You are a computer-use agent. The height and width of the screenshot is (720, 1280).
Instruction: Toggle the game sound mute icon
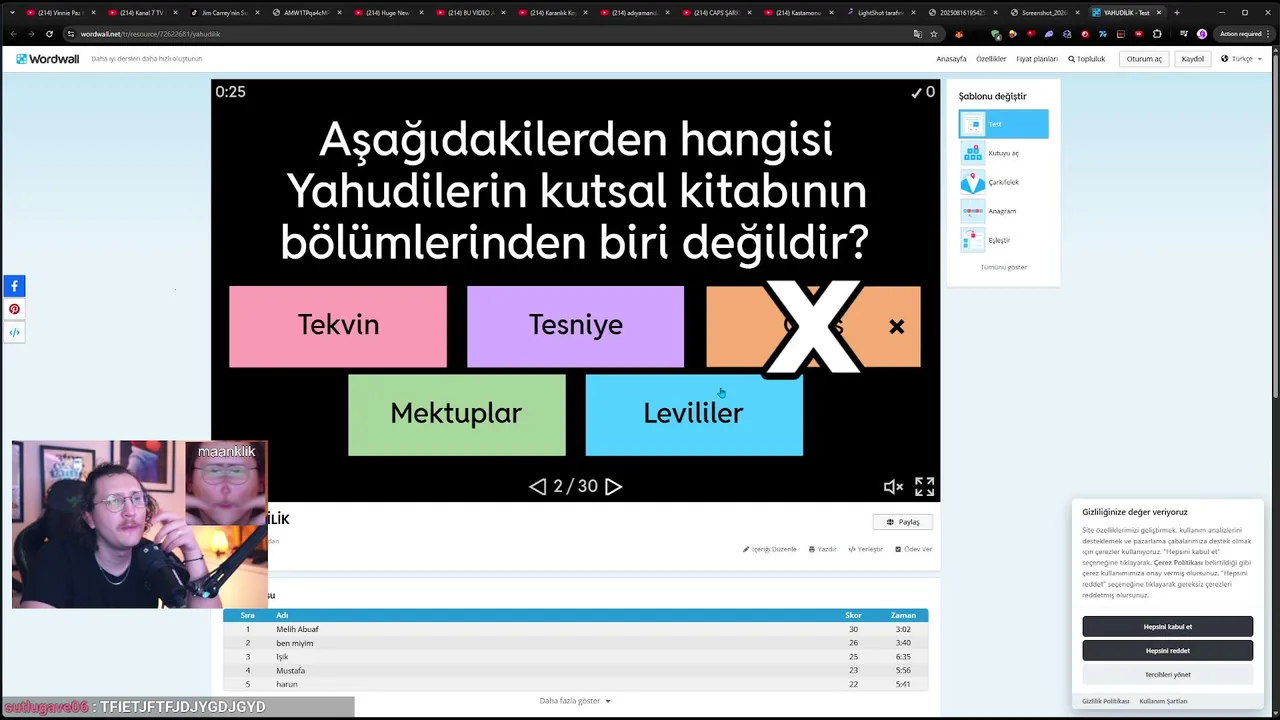pos(893,487)
